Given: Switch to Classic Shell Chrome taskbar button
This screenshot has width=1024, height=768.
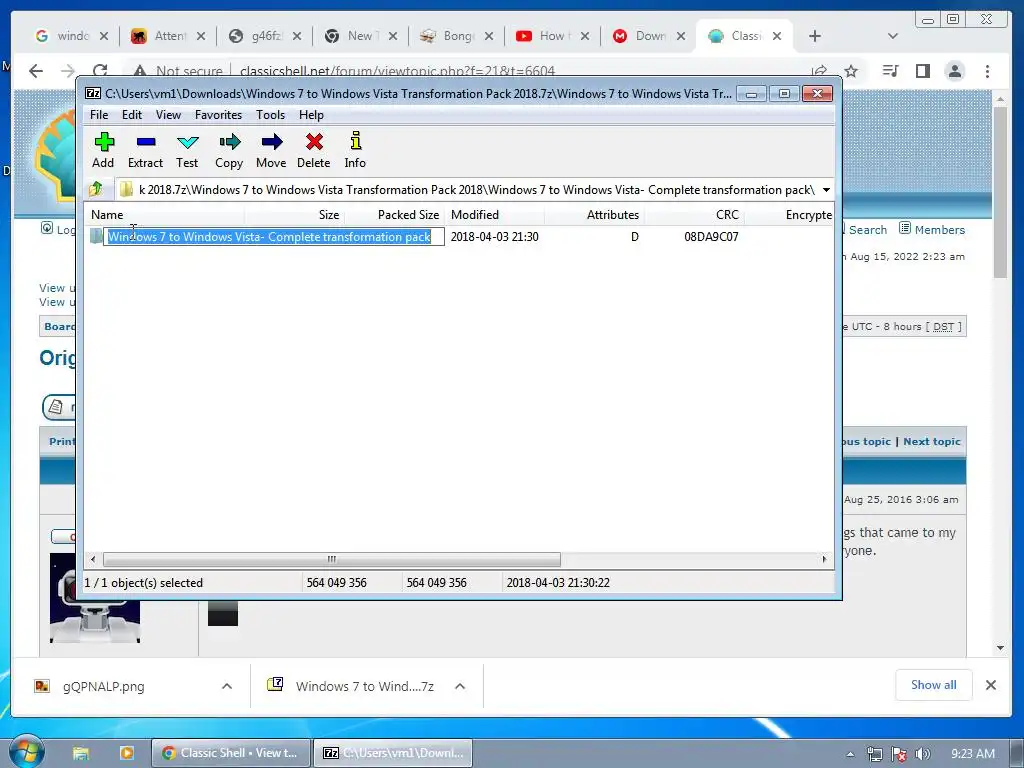Looking at the screenshot, I should pyautogui.click(x=231, y=753).
